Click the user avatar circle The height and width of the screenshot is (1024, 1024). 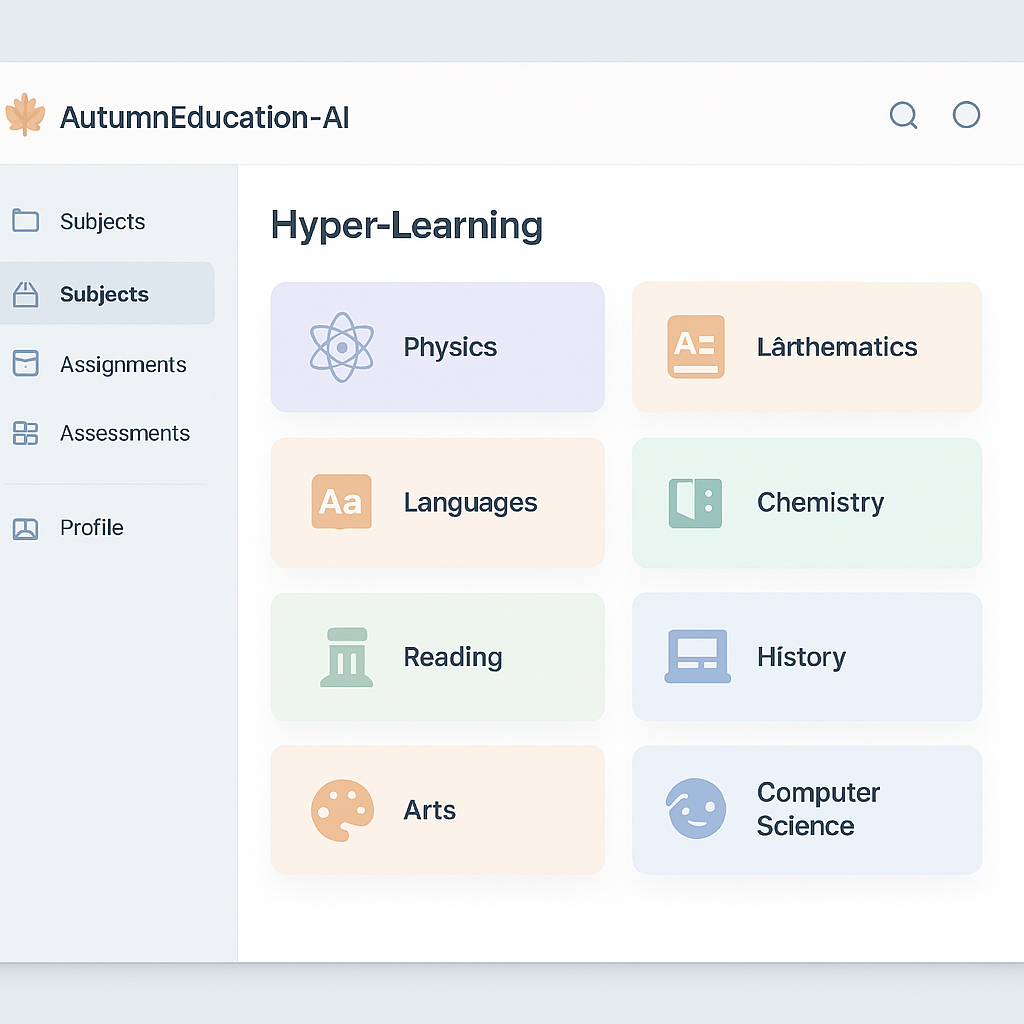tap(966, 115)
